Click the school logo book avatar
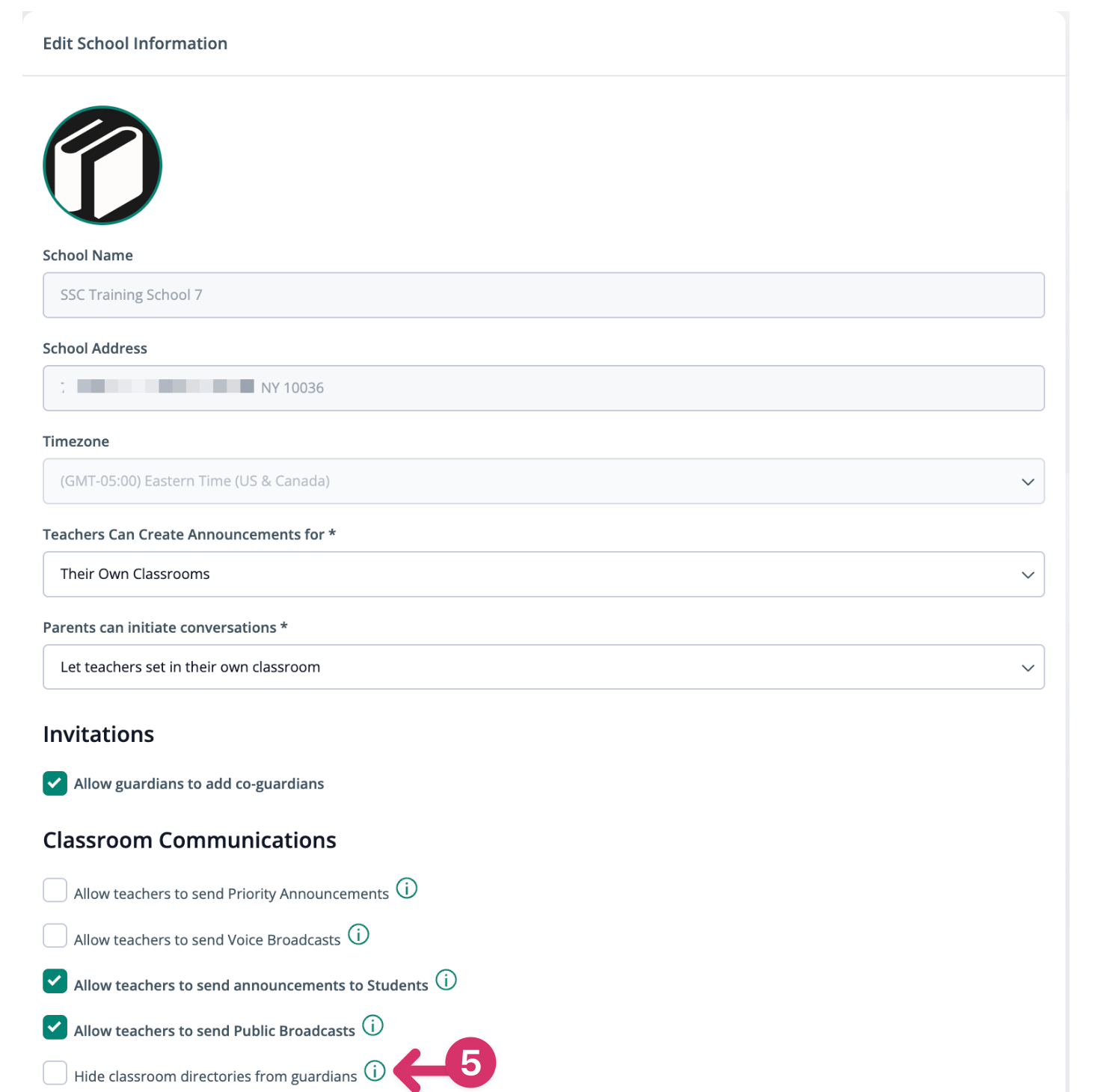1095x1092 pixels. [102, 165]
